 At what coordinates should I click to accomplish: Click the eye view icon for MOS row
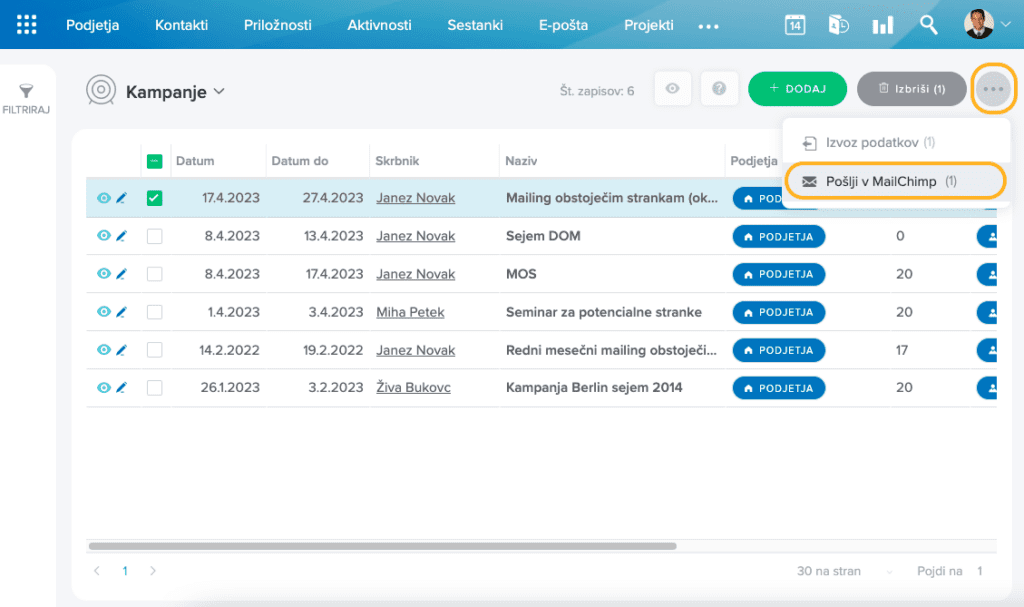point(103,274)
